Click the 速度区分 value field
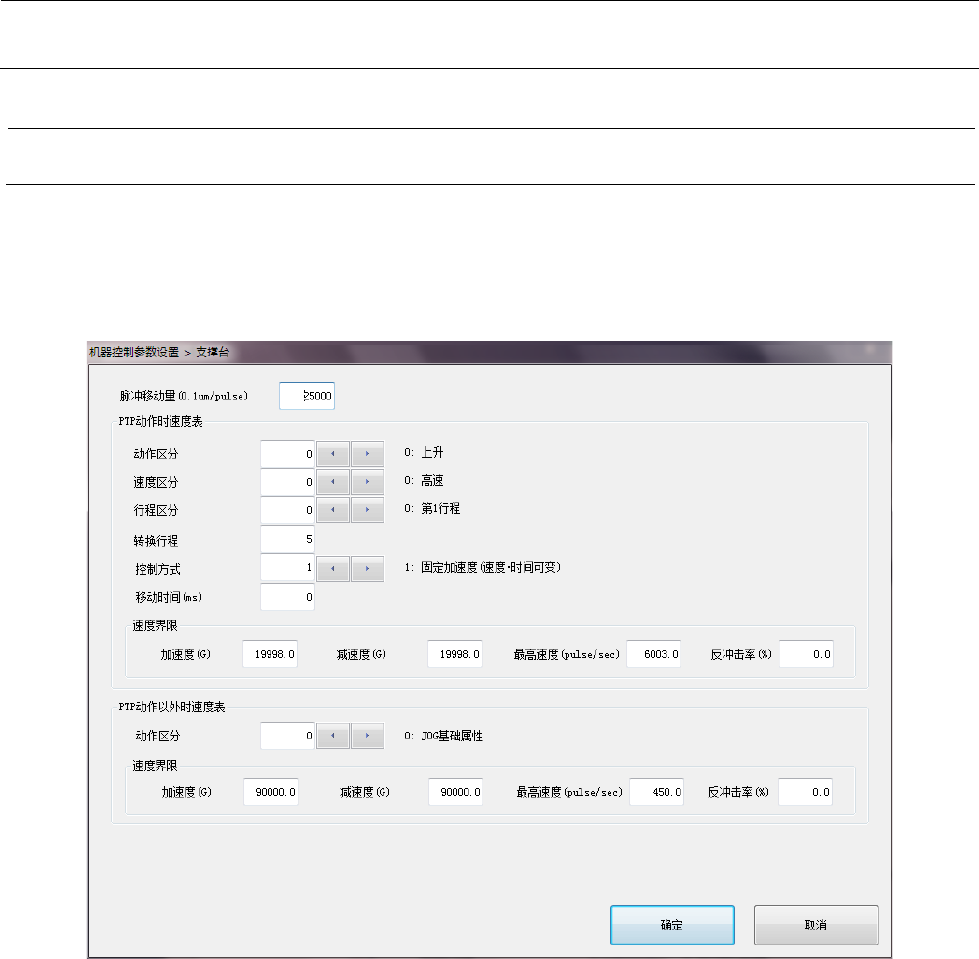 tap(287, 482)
